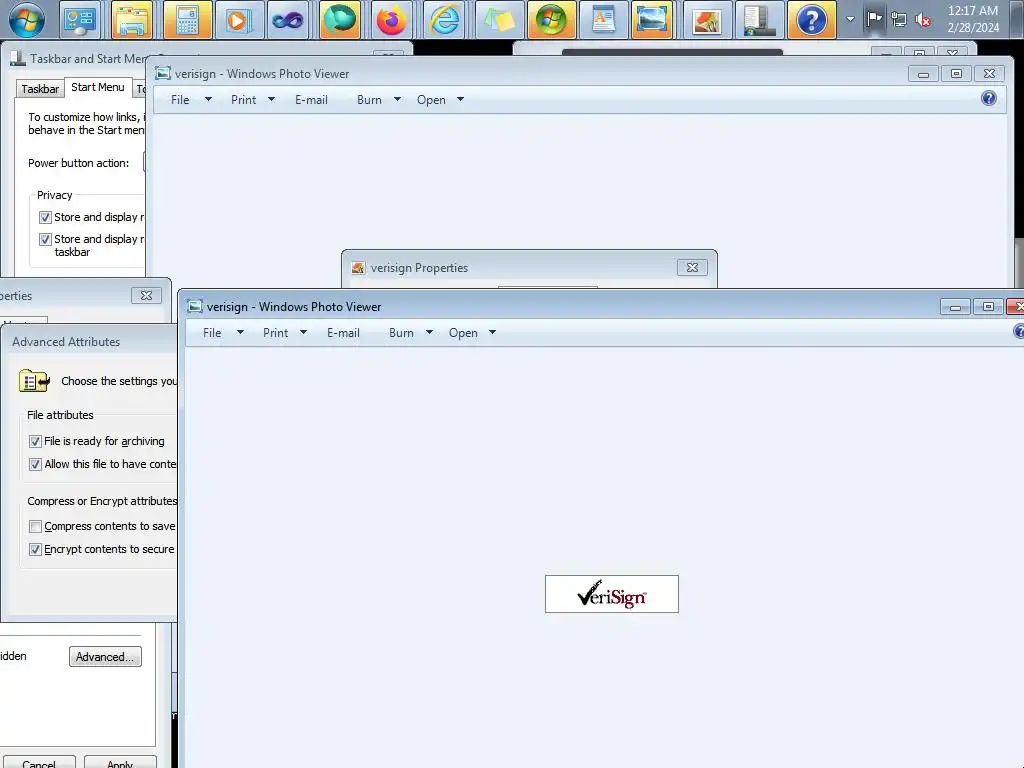Viewport: 1024px width, 768px height.
Task: Switch to Photo Viewer taskbar icon
Action: (652, 20)
